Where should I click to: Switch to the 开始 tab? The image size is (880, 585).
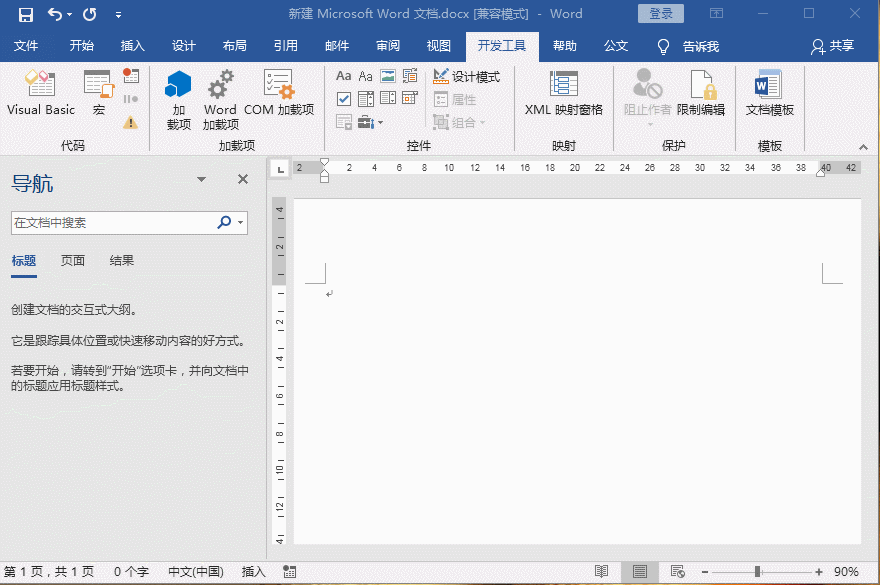click(81, 46)
